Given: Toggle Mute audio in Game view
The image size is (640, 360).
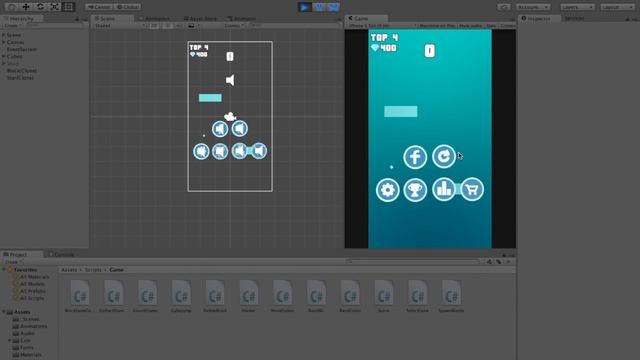Looking at the screenshot, I should pyautogui.click(x=470, y=25).
